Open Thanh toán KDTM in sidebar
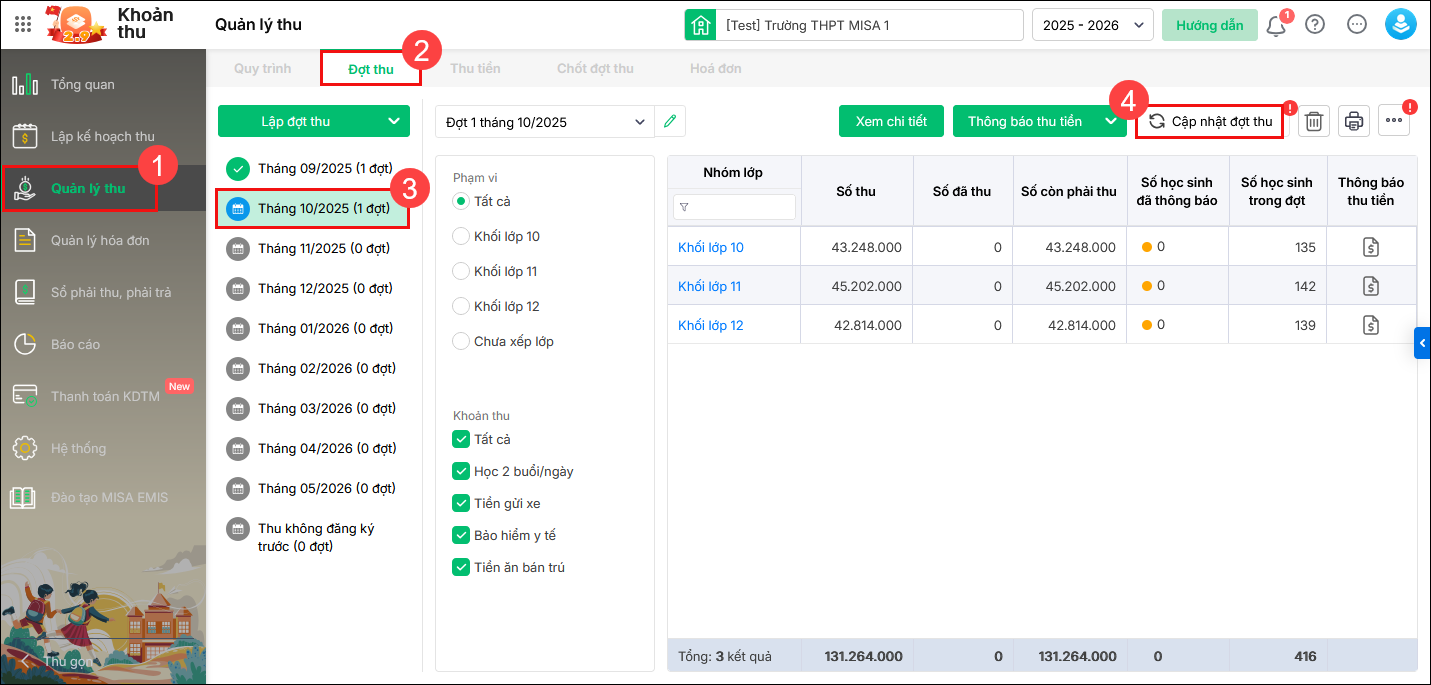 (103, 396)
